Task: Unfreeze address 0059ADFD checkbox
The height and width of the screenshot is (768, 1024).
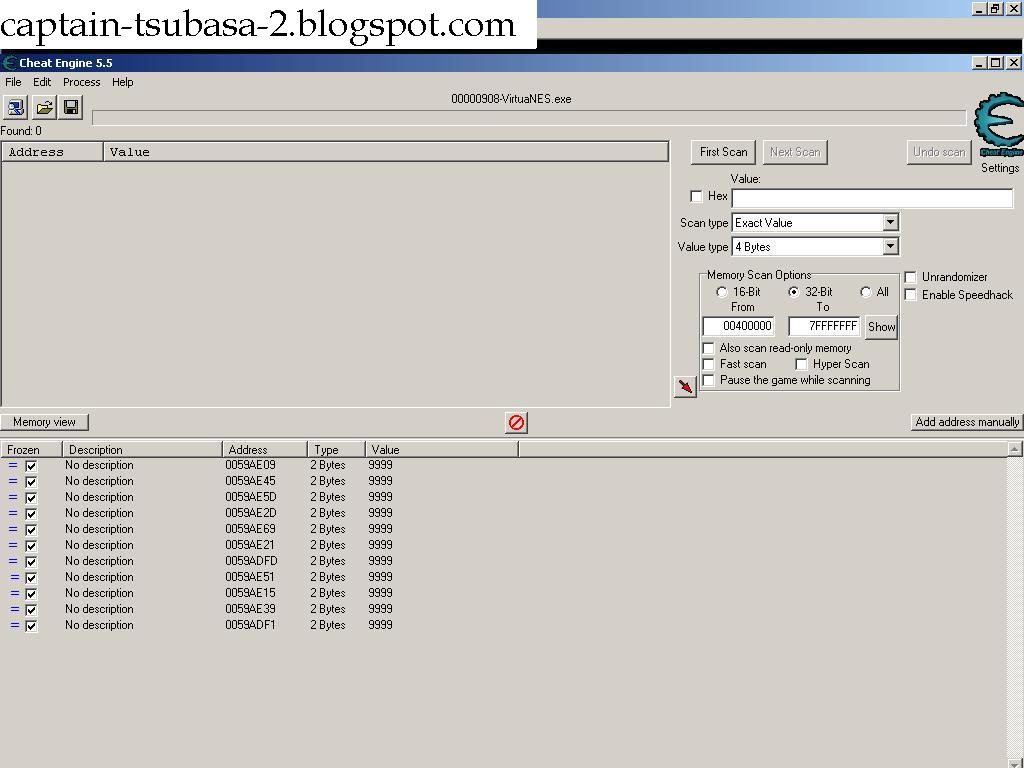Action: pos(31,562)
